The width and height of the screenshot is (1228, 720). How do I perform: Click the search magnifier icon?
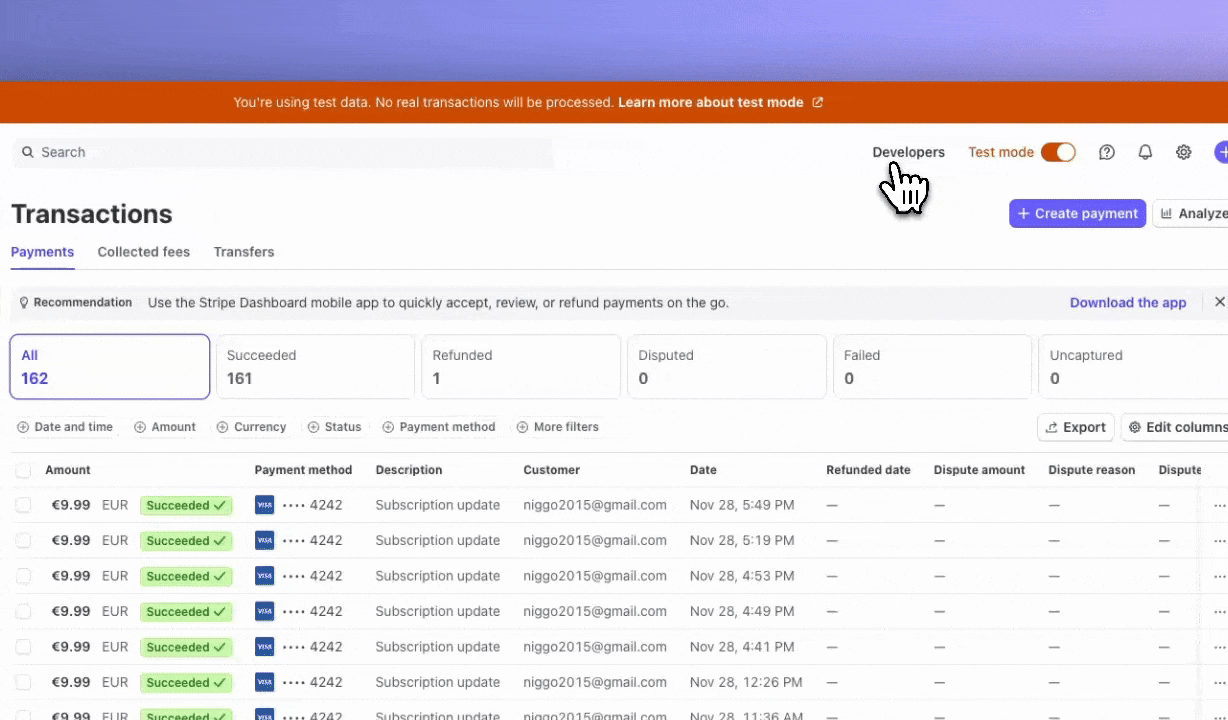click(x=28, y=152)
